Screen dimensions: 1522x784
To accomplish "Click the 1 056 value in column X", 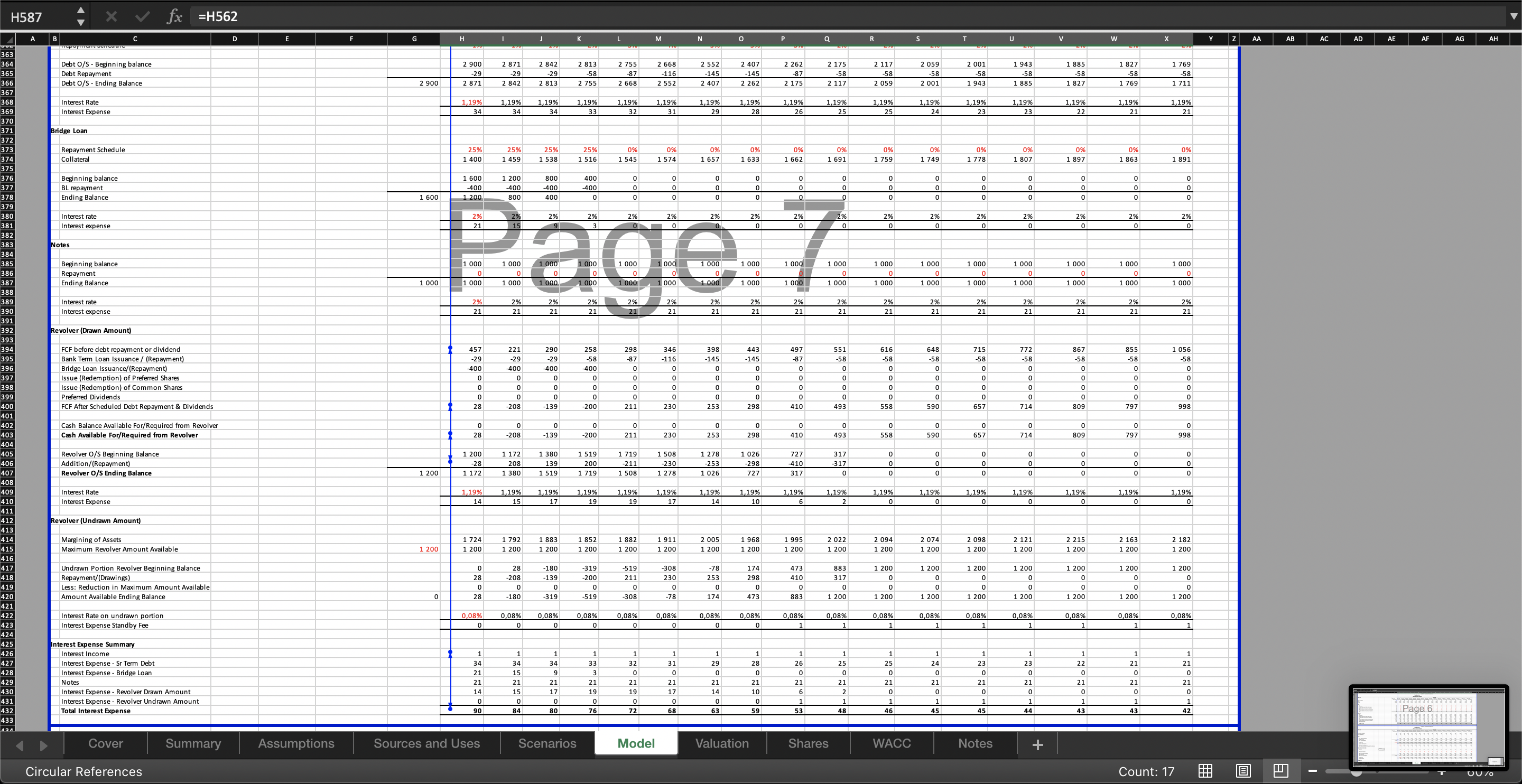I will click(1181, 350).
